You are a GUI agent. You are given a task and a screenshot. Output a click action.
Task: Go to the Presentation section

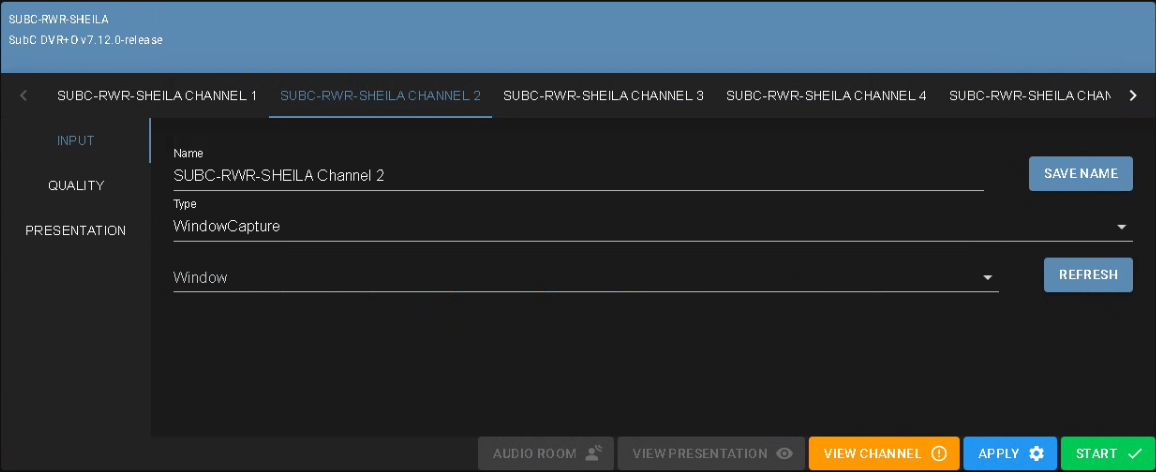click(76, 231)
